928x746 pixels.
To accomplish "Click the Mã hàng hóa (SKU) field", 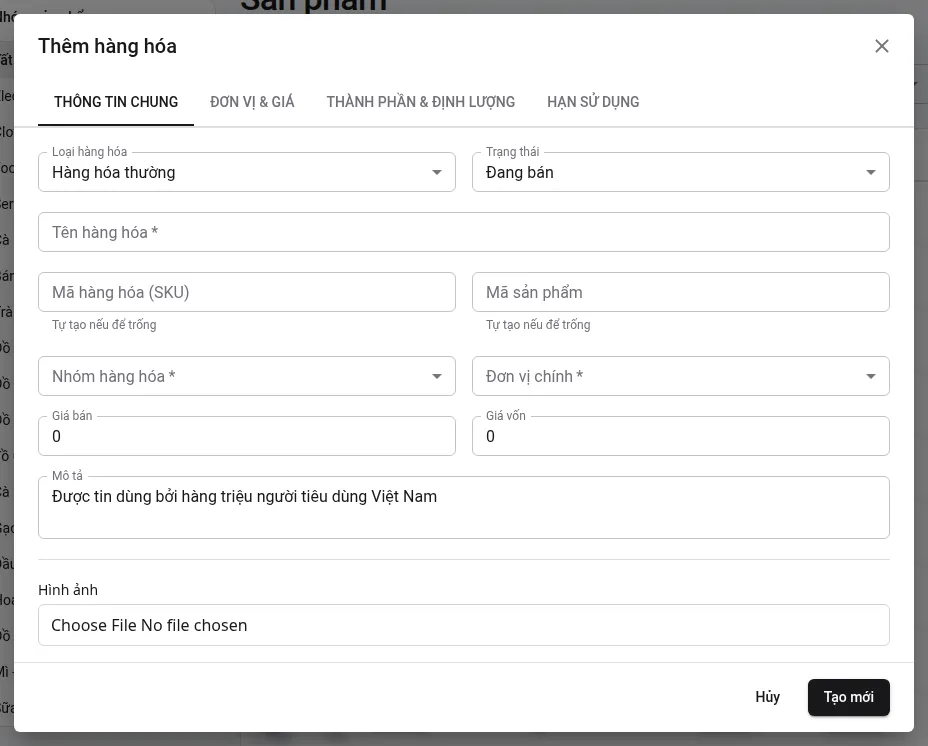I will (x=247, y=292).
